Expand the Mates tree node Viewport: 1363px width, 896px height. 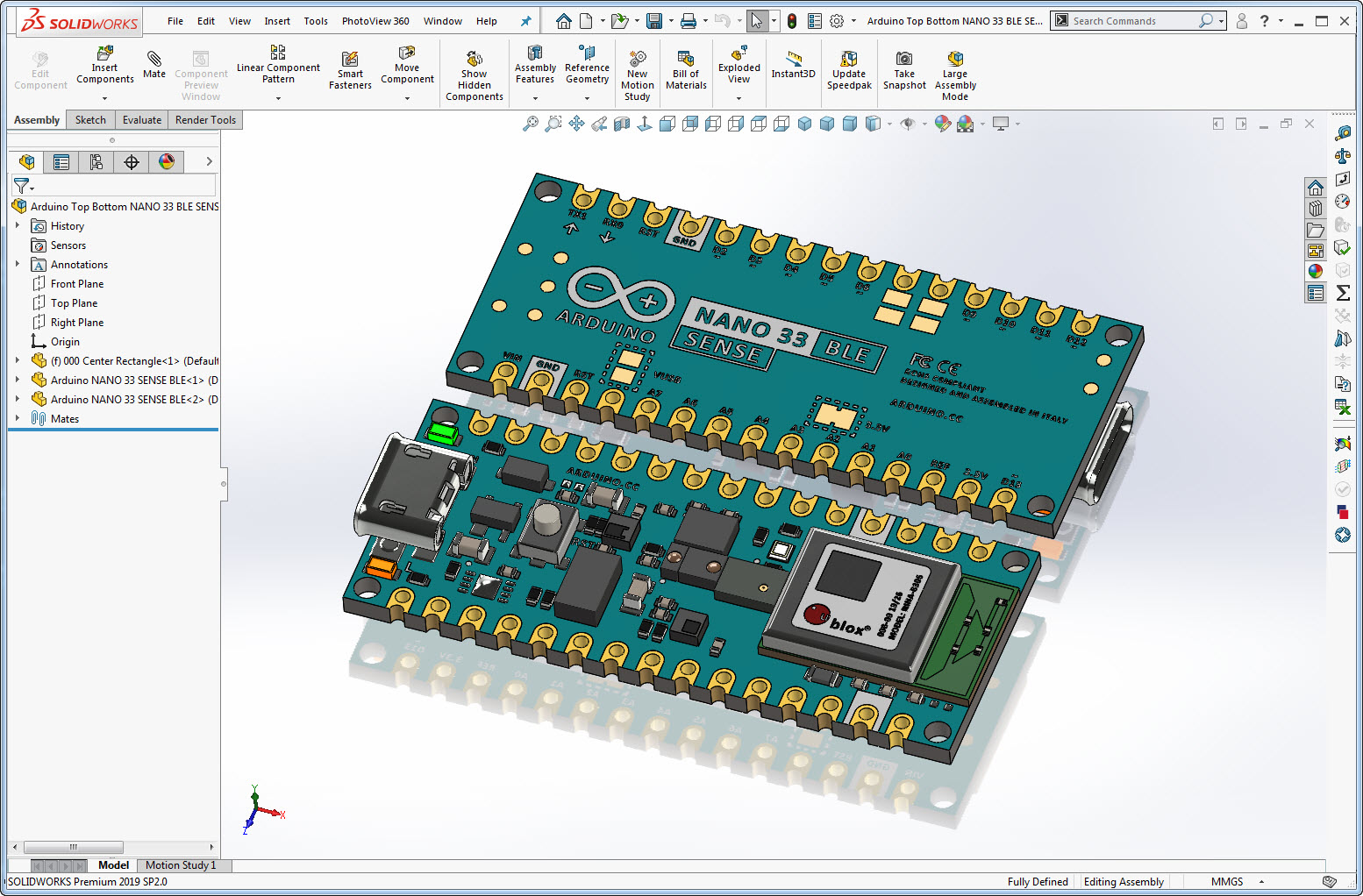coord(18,418)
